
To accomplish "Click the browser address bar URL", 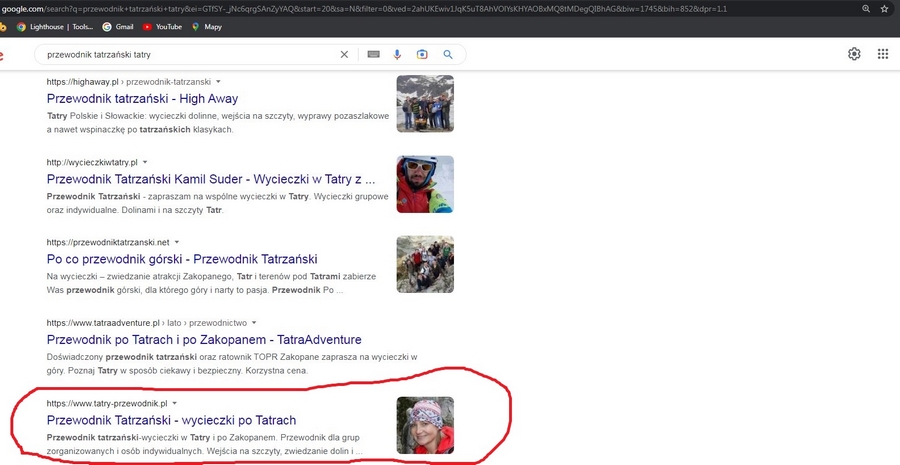I will pyautogui.click(x=364, y=9).
